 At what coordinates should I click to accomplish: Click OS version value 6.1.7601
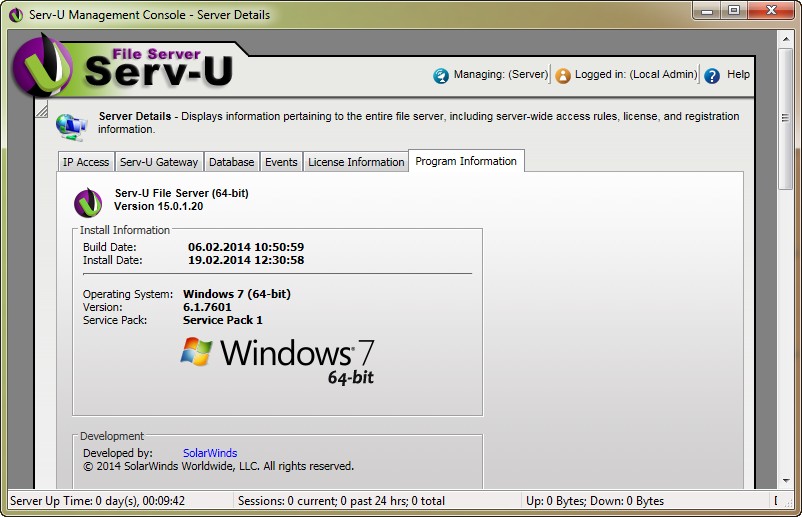pos(207,307)
